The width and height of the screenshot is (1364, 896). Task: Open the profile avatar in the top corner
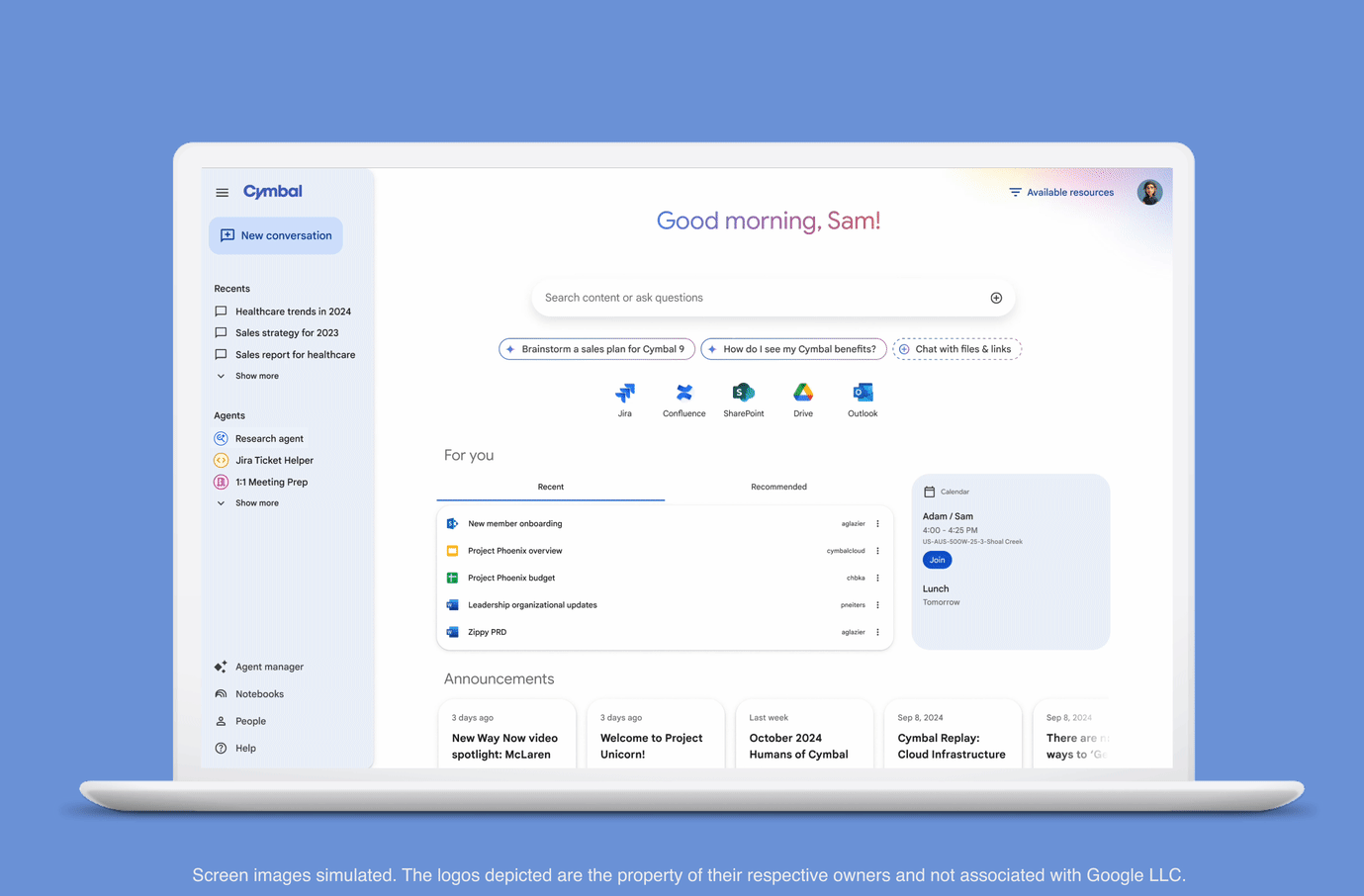1149,191
